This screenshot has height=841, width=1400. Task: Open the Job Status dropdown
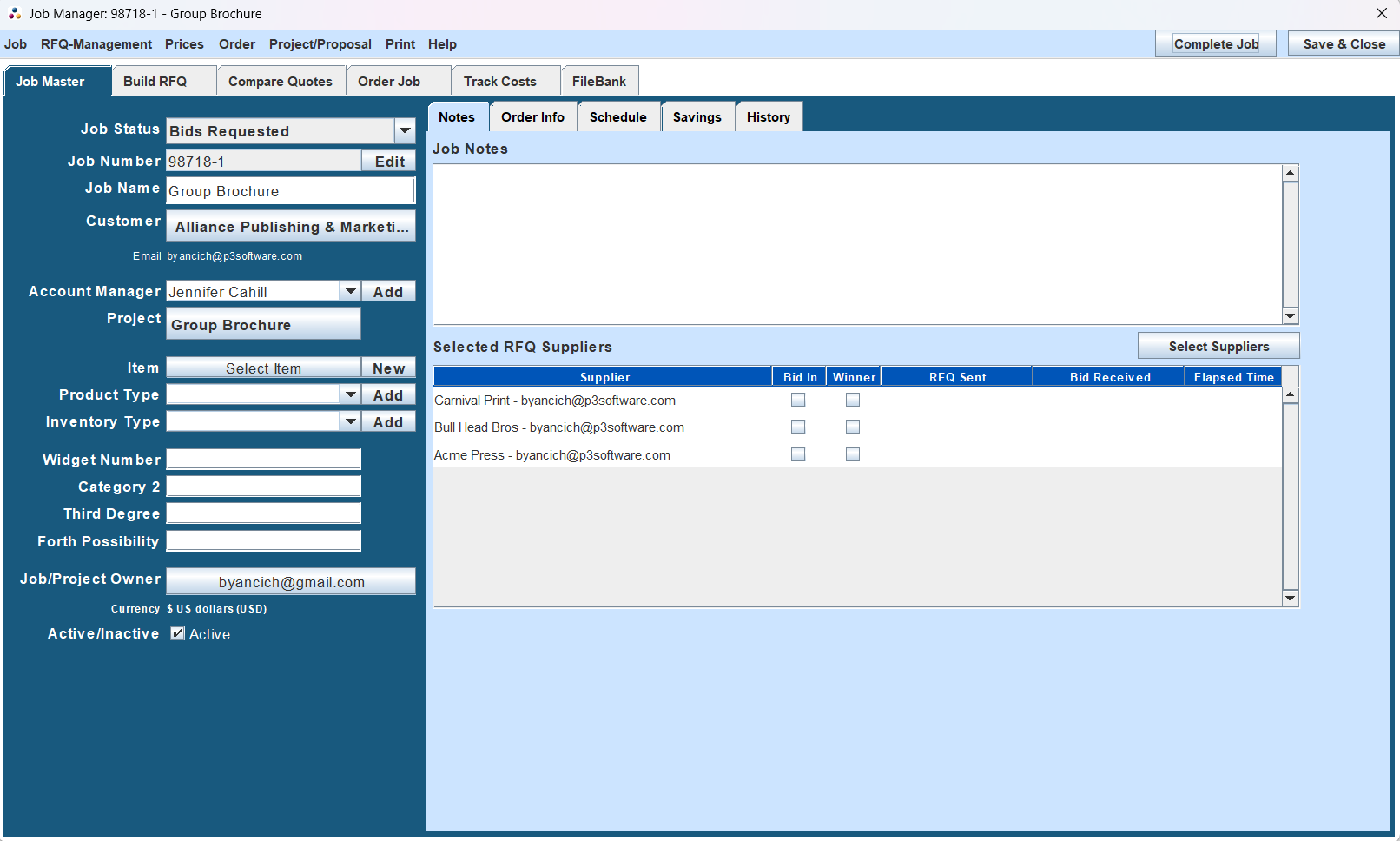click(x=405, y=130)
